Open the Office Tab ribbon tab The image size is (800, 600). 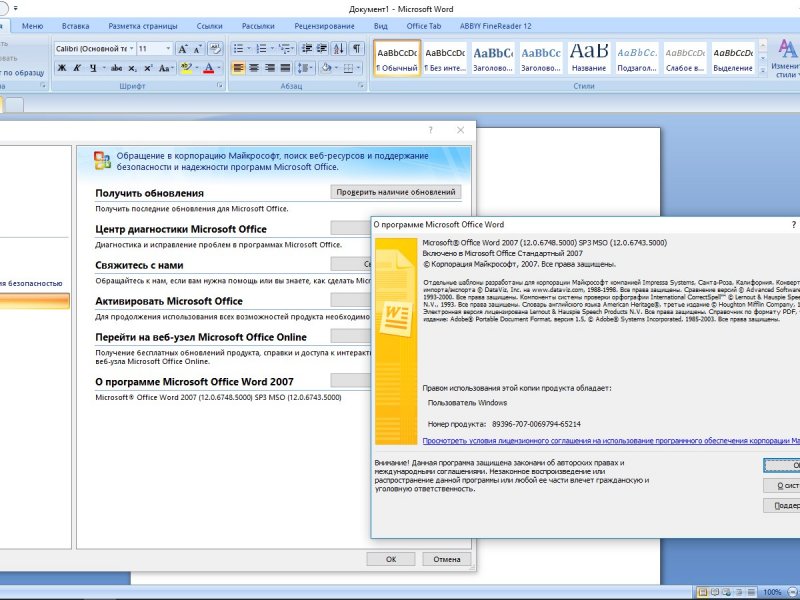pos(423,26)
